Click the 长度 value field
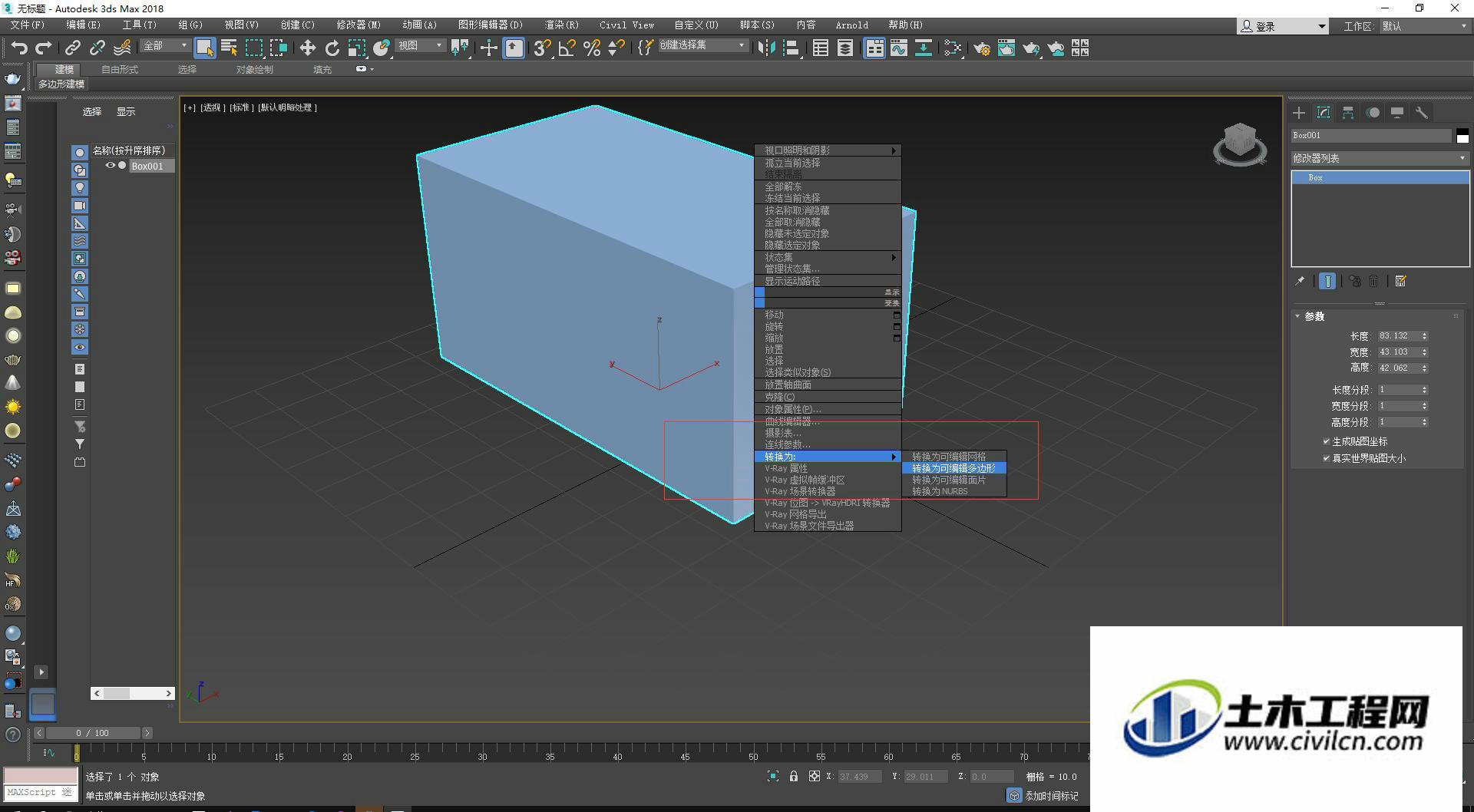The width and height of the screenshot is (1474, 812). (x=1398, y=336)
